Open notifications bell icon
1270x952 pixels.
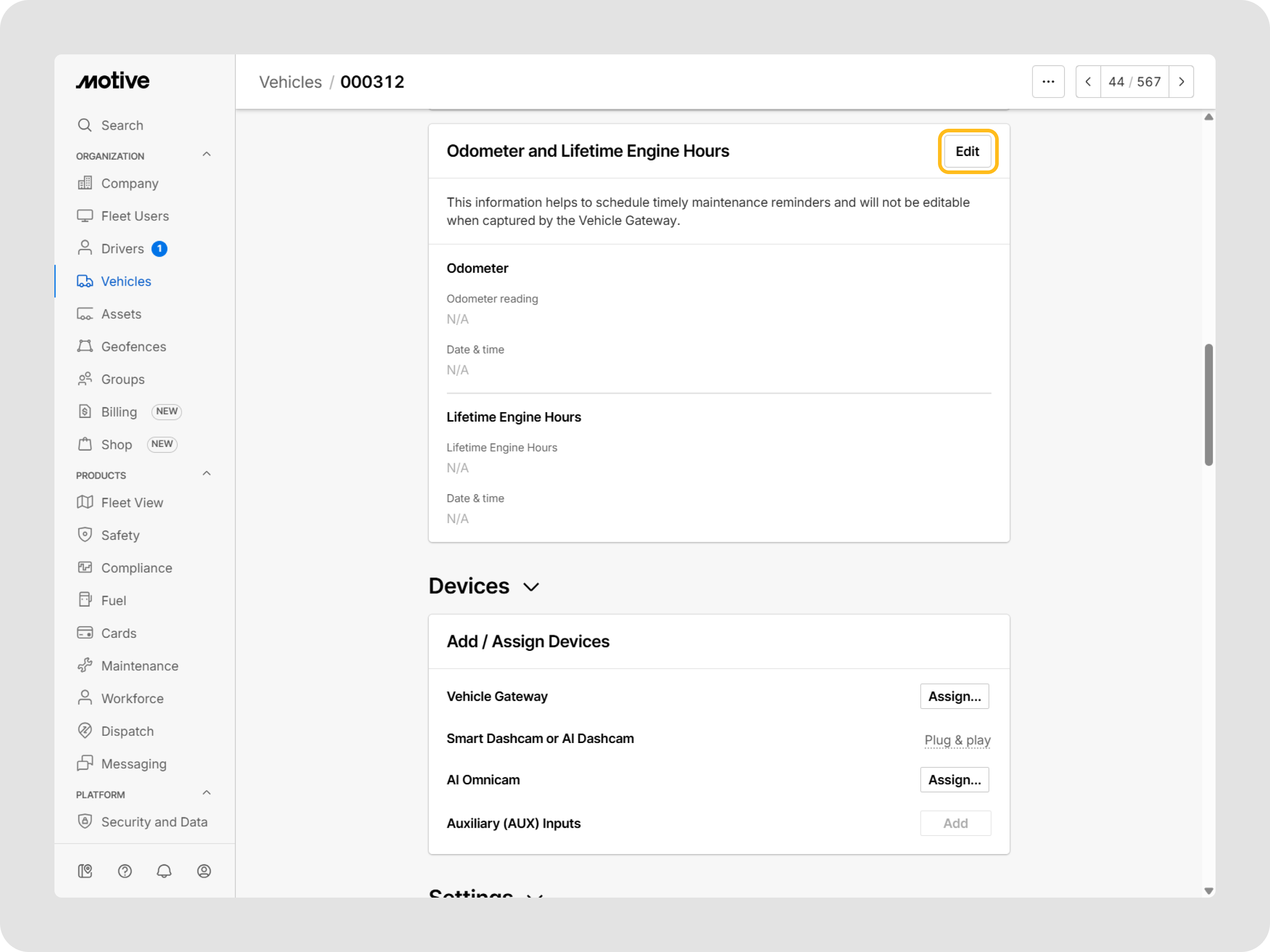pyautogui.click(x=164, y=871)
